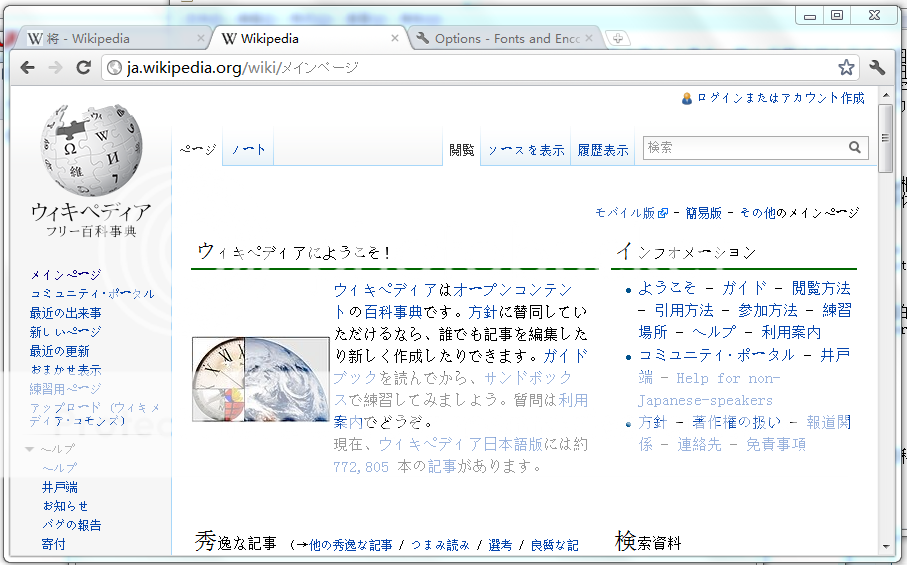Select the ページ tab

pyautogui.click(x=197, y=150)
